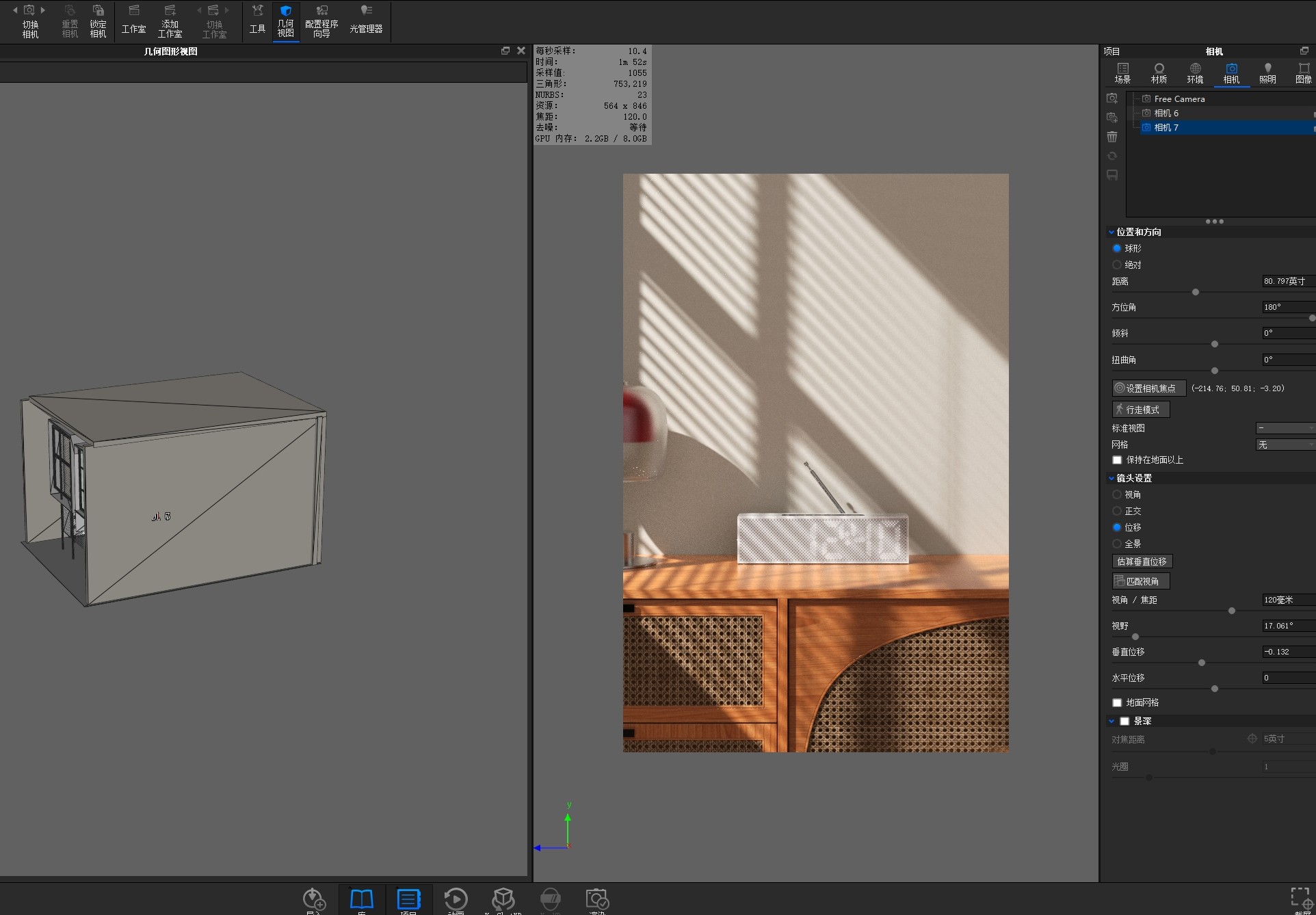Click the animation icon in bottom bar
Image resolution: width=1316 pixels, height=915 pixels.
pos(456,899)
